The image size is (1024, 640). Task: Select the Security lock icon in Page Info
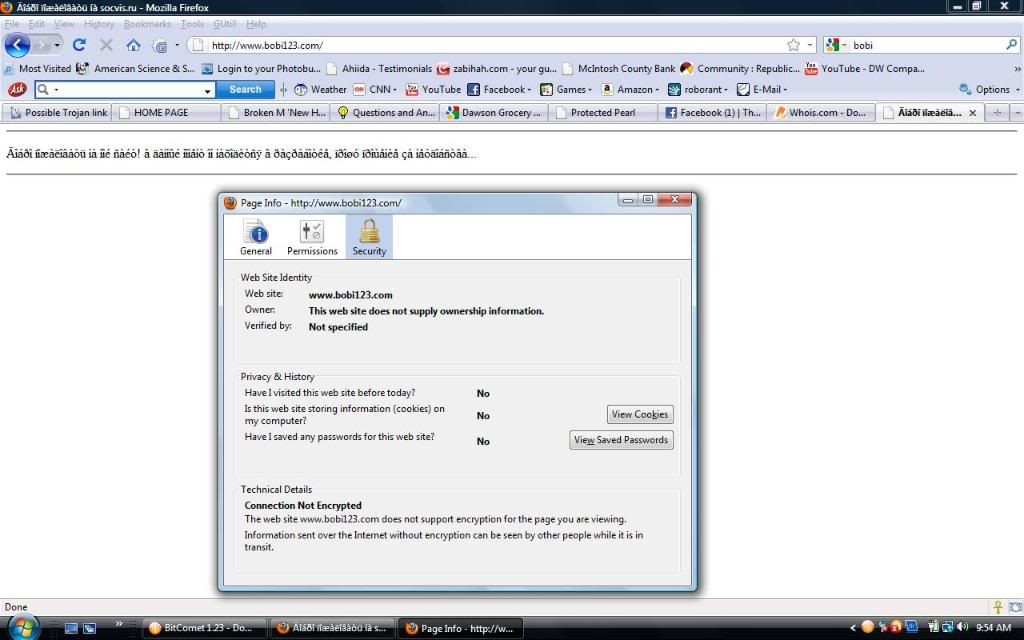(x=369, y=237)
